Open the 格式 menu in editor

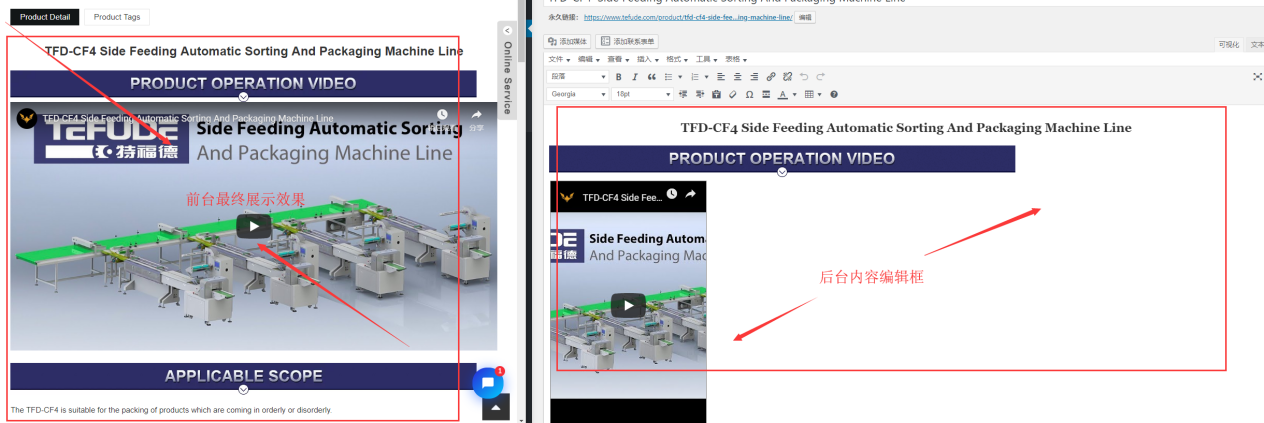(x=677, y=60)
